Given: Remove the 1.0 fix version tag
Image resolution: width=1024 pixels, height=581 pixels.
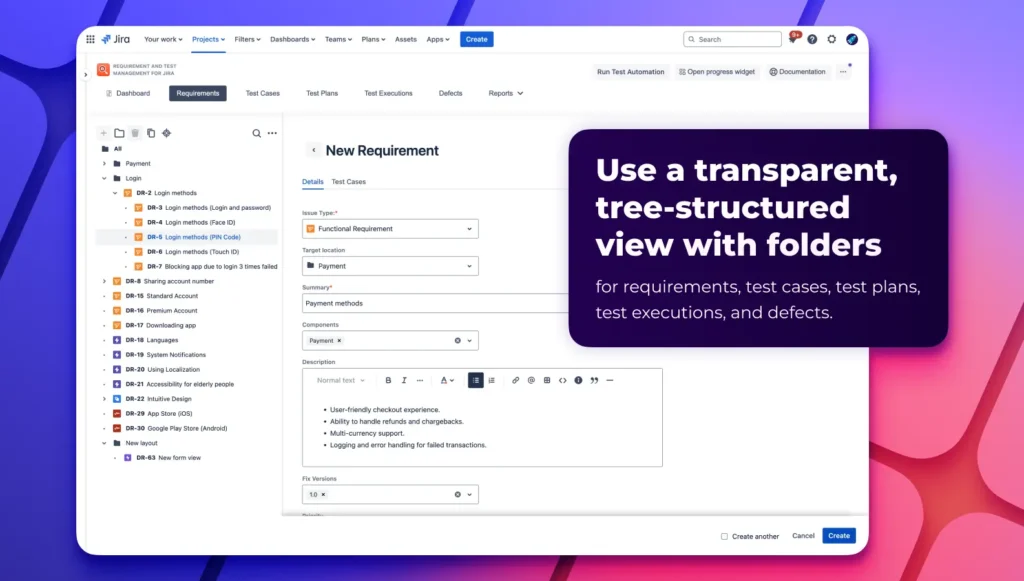Looking at the screenshot, I should pos(323,494).
